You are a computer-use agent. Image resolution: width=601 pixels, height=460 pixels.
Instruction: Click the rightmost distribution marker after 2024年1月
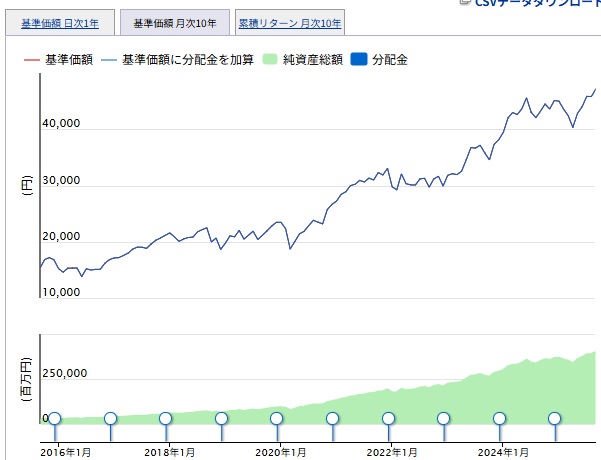pyautogui.click(x=554, y=419)
